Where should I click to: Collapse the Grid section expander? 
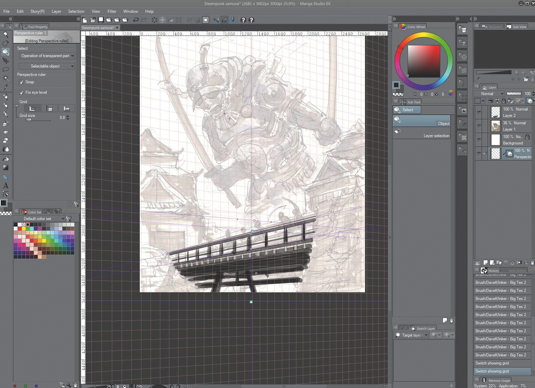point(17,106)
